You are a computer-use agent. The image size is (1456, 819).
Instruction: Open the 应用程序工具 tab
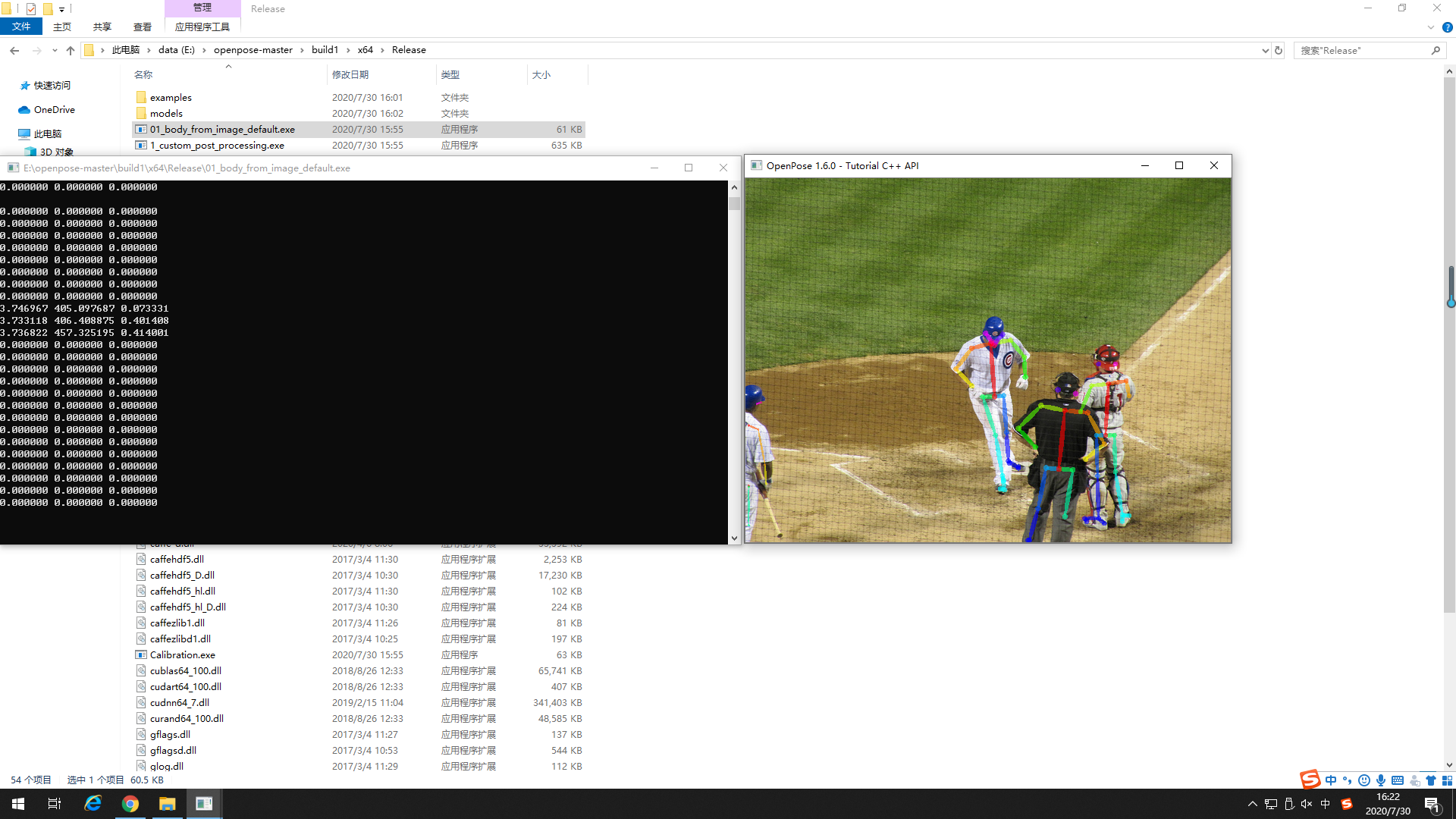202,26
